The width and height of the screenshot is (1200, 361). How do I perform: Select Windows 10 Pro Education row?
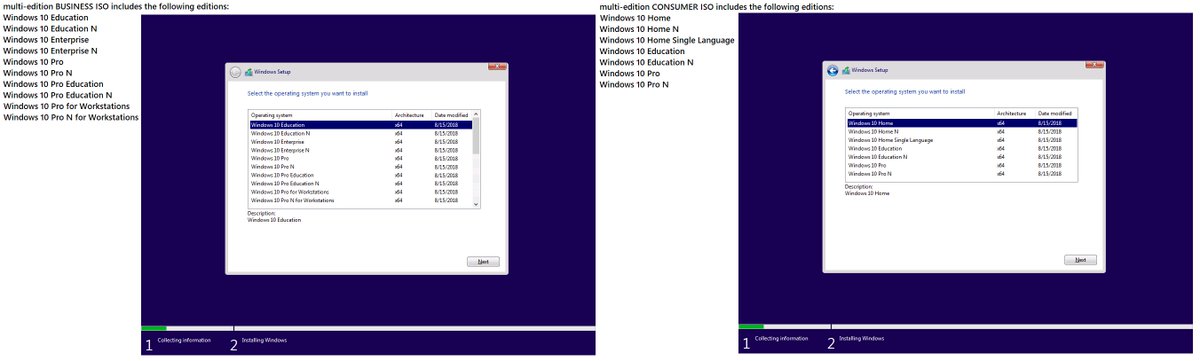tap(360, 175)
